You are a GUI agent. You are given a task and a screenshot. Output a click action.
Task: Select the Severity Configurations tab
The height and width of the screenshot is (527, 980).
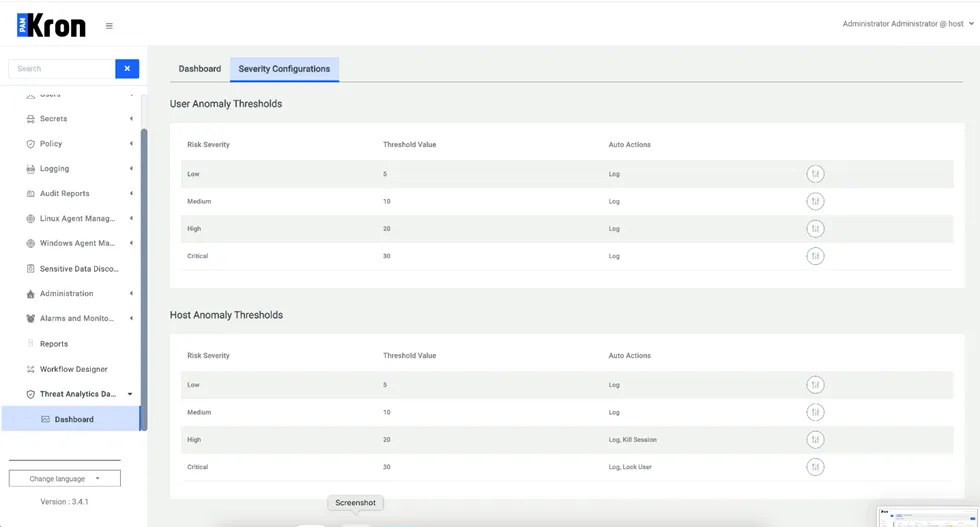[x=284, y=69]
